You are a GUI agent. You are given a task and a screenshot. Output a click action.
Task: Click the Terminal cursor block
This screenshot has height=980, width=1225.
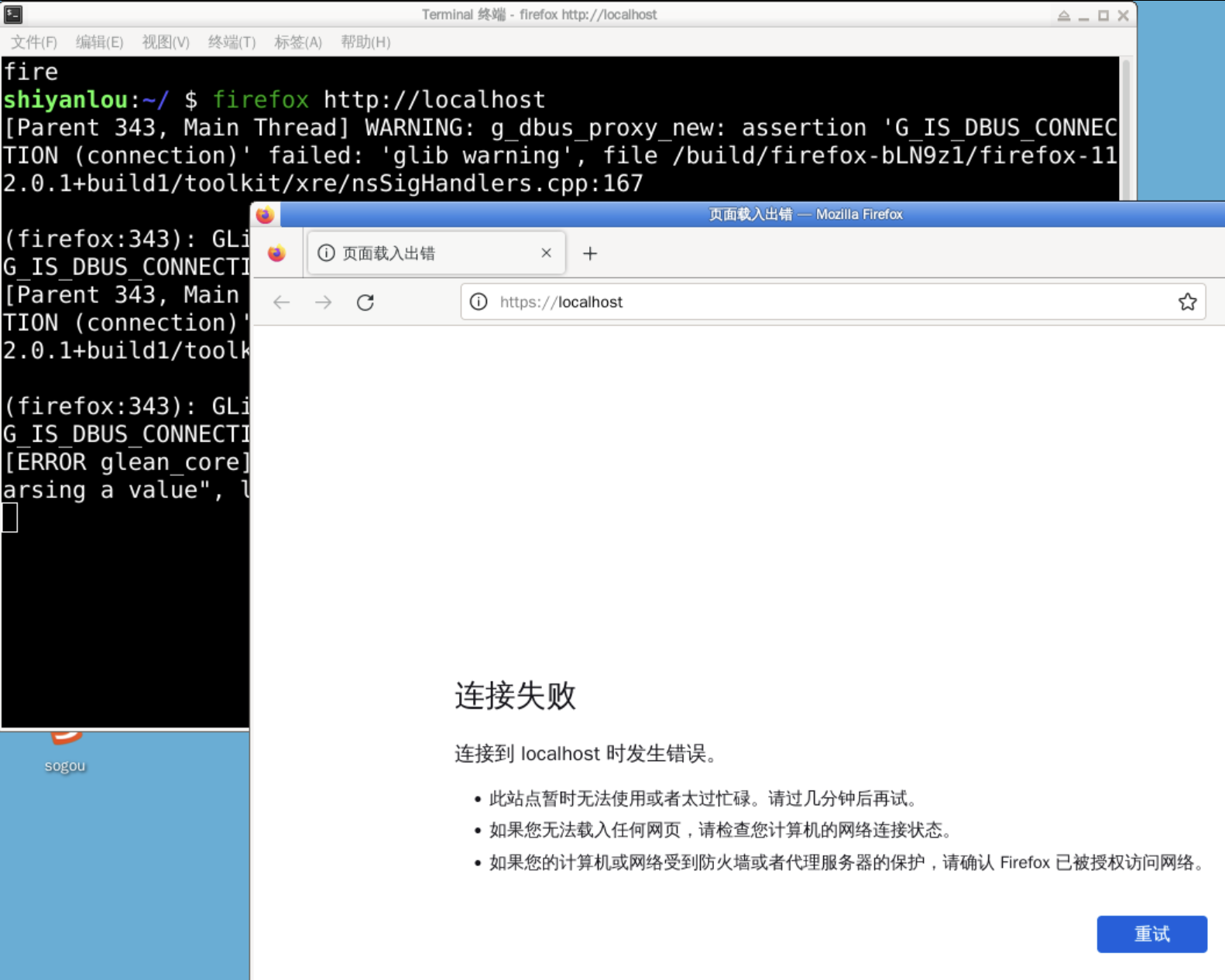(10, 517)
